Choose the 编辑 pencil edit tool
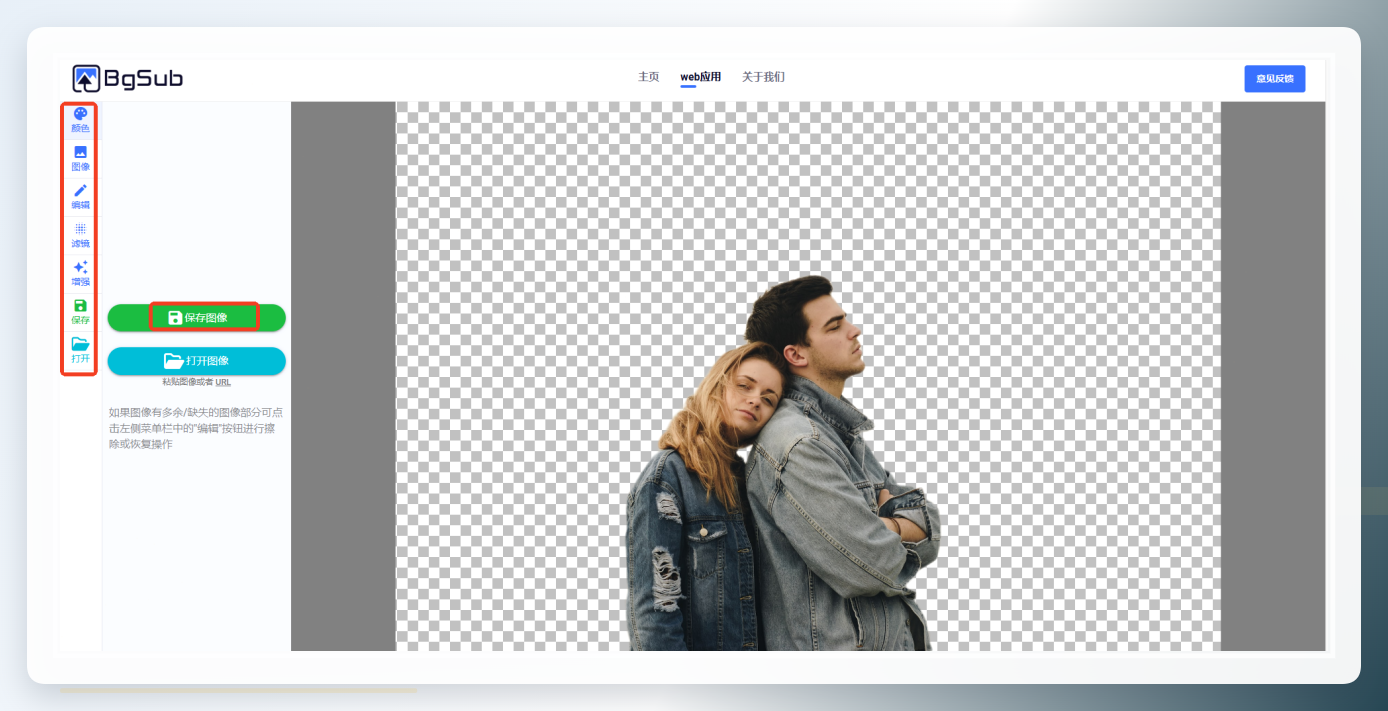The height and width of the screenshot is (711, 1388). 80,196
